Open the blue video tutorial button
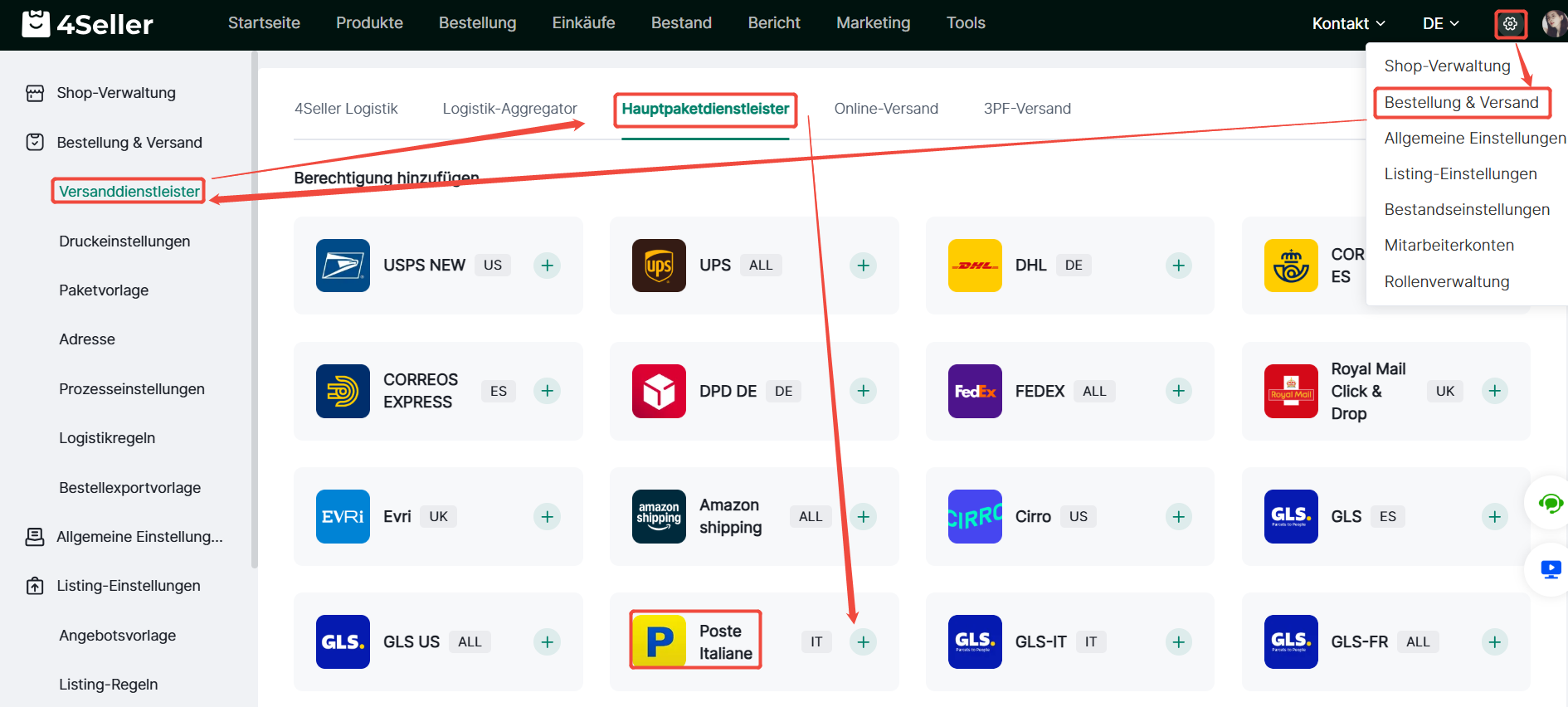 (1550, 569)
